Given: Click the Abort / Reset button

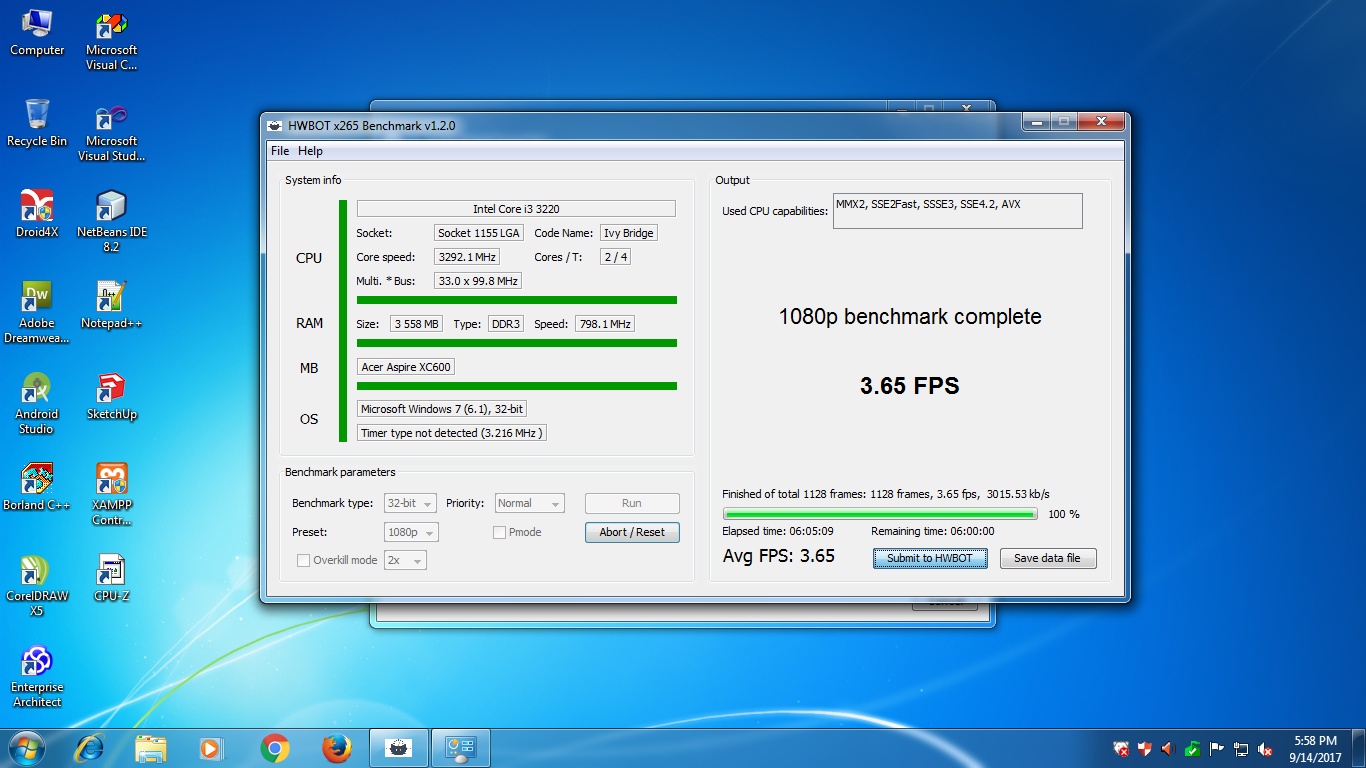Looking at the screenshot, I should tap(632, 532).
